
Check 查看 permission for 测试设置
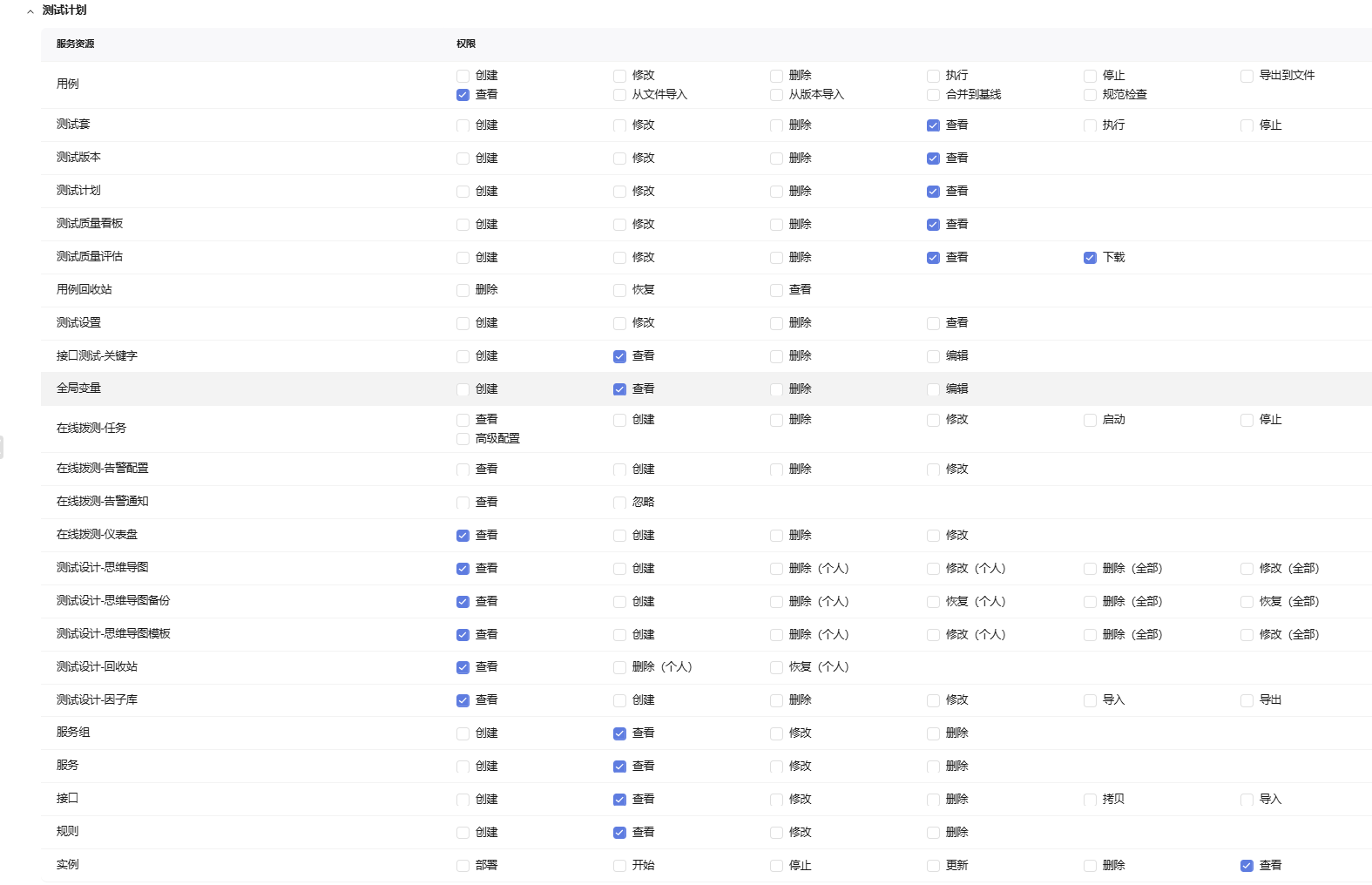click(x=933, y=323)
